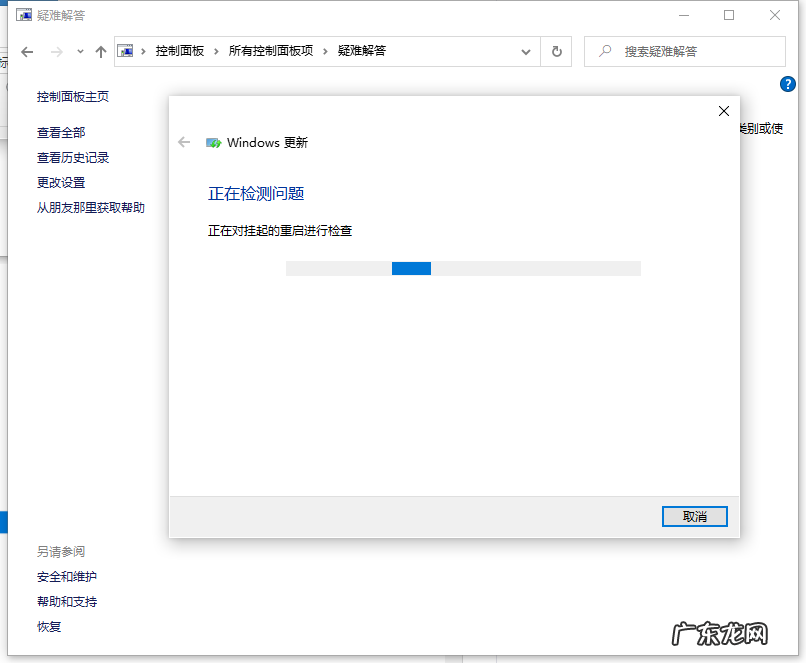The image size is (806, 663).
Task: Click inside the 搜索疑难解答 search field
Action: click(690, 51)
